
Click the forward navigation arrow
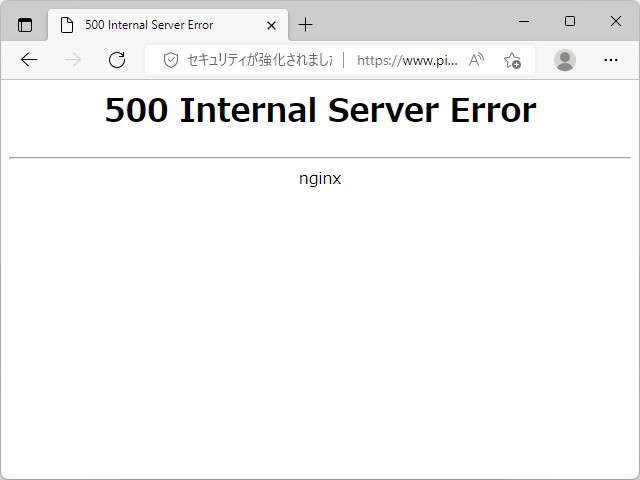click(x=73, y=60)
